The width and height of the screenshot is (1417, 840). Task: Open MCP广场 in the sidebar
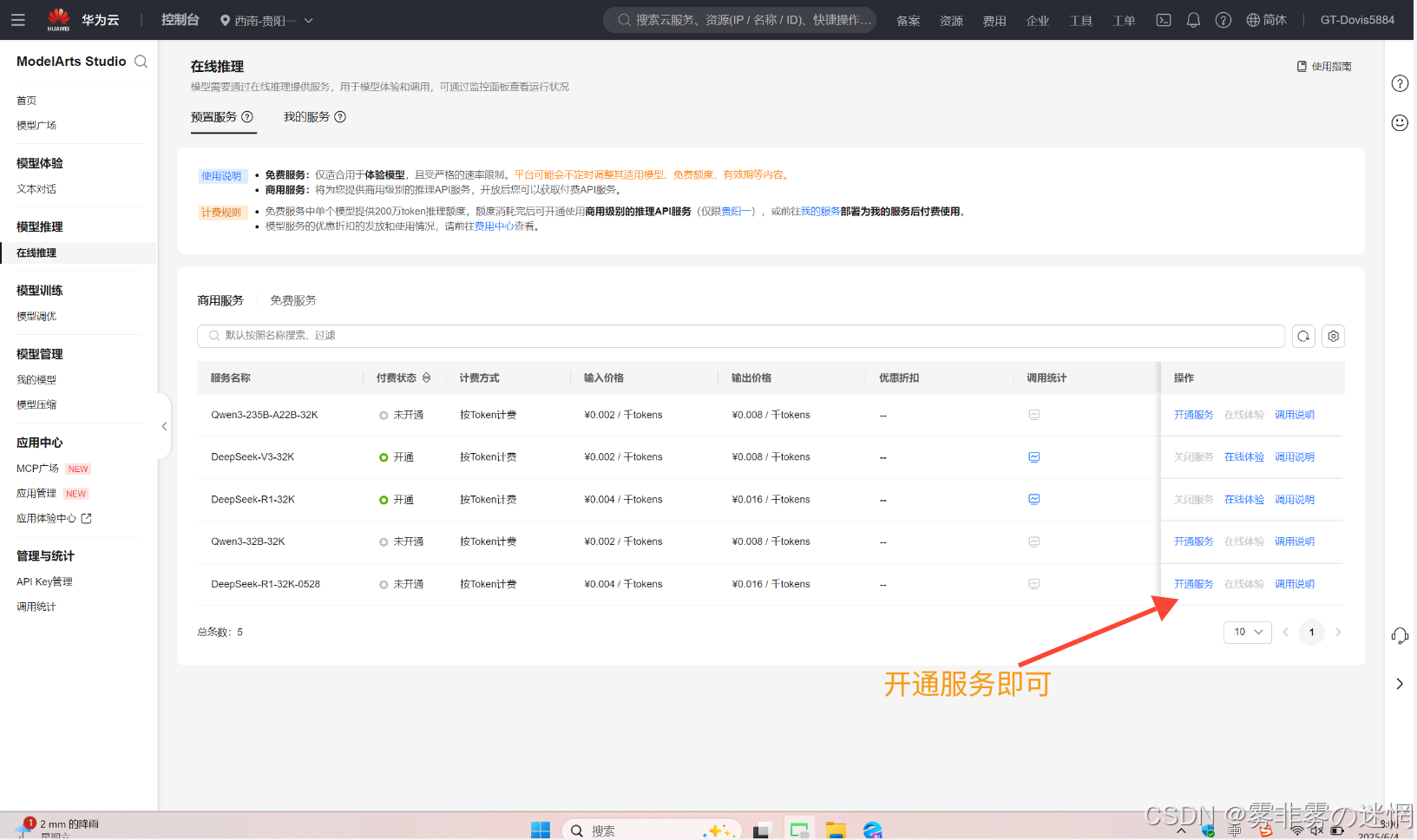37,469
